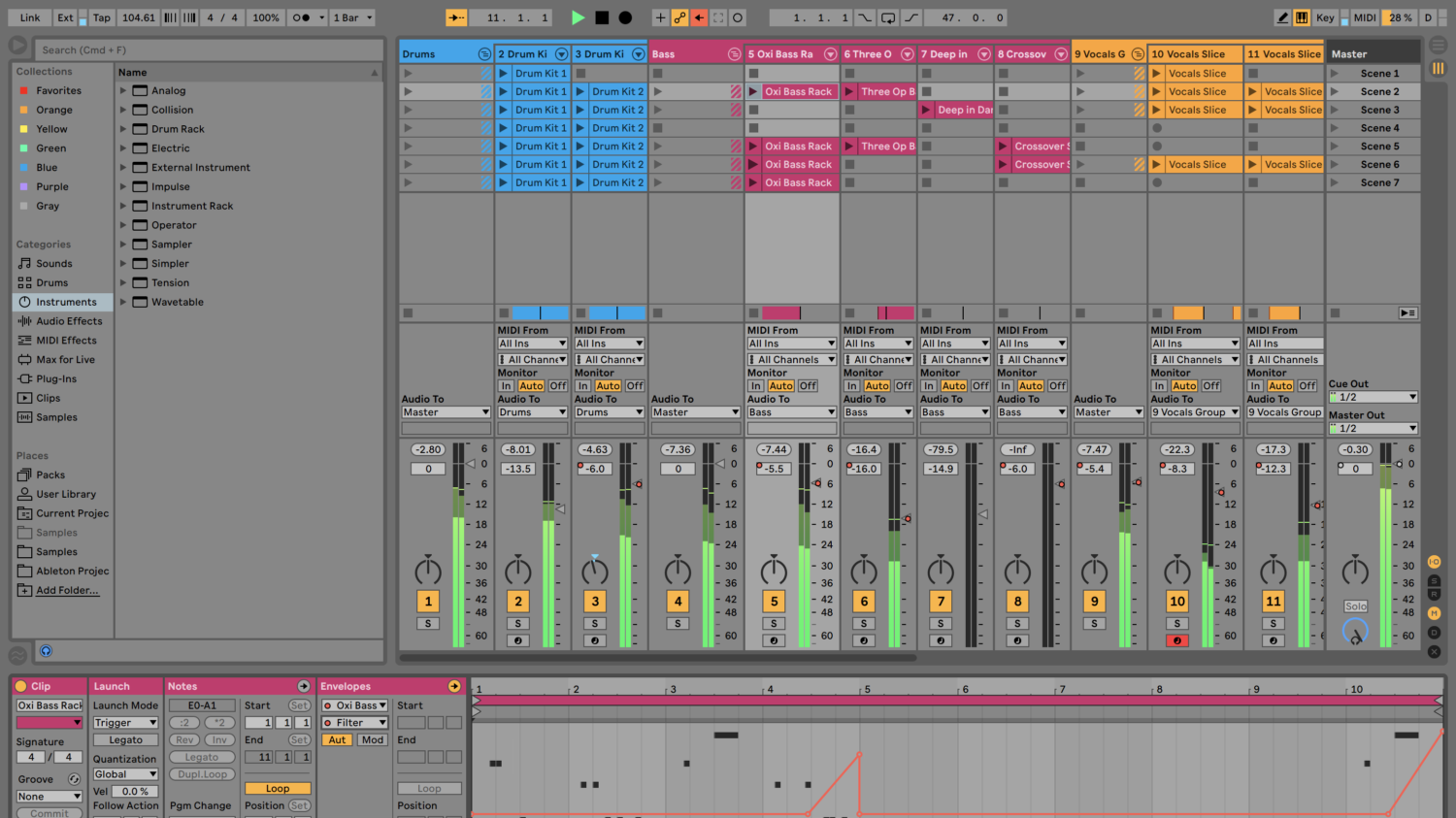Viewport: 1456px width, 818px height.
Task: Expand the Wavetable folder in browser
Action: 123,302
